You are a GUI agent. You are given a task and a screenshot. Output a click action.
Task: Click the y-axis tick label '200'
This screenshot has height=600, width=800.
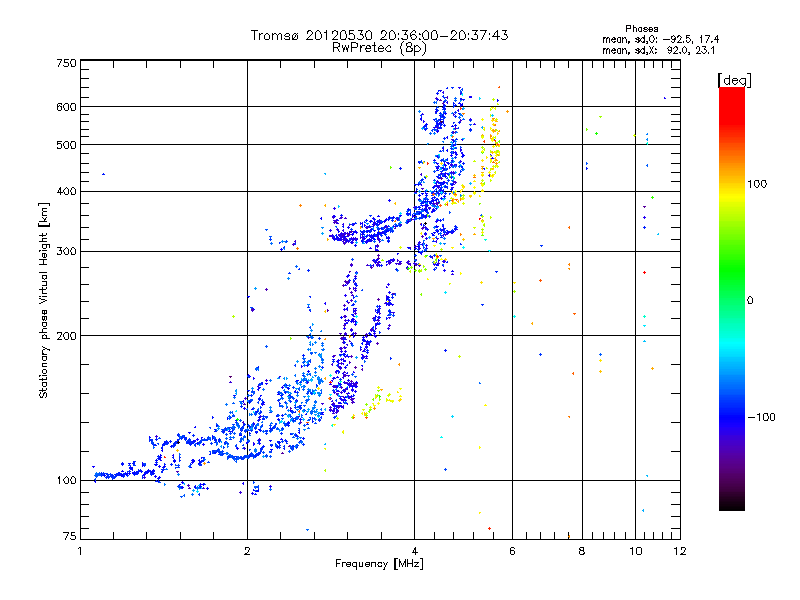(66, 336)
